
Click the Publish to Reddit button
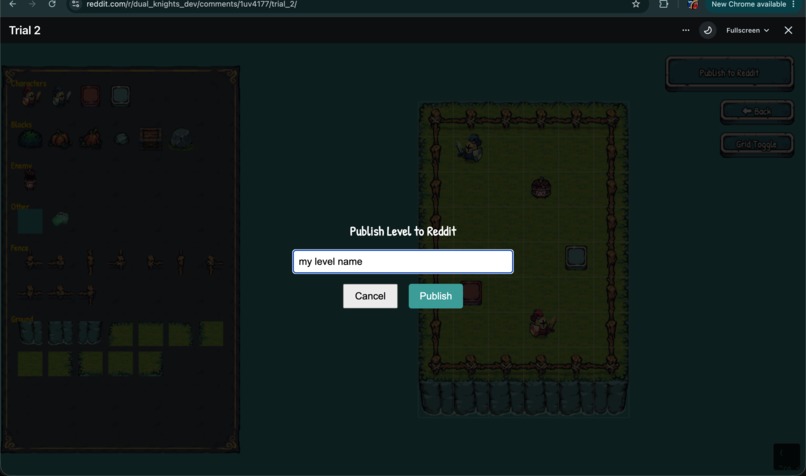pyautogui.click(x=729, y=73)
